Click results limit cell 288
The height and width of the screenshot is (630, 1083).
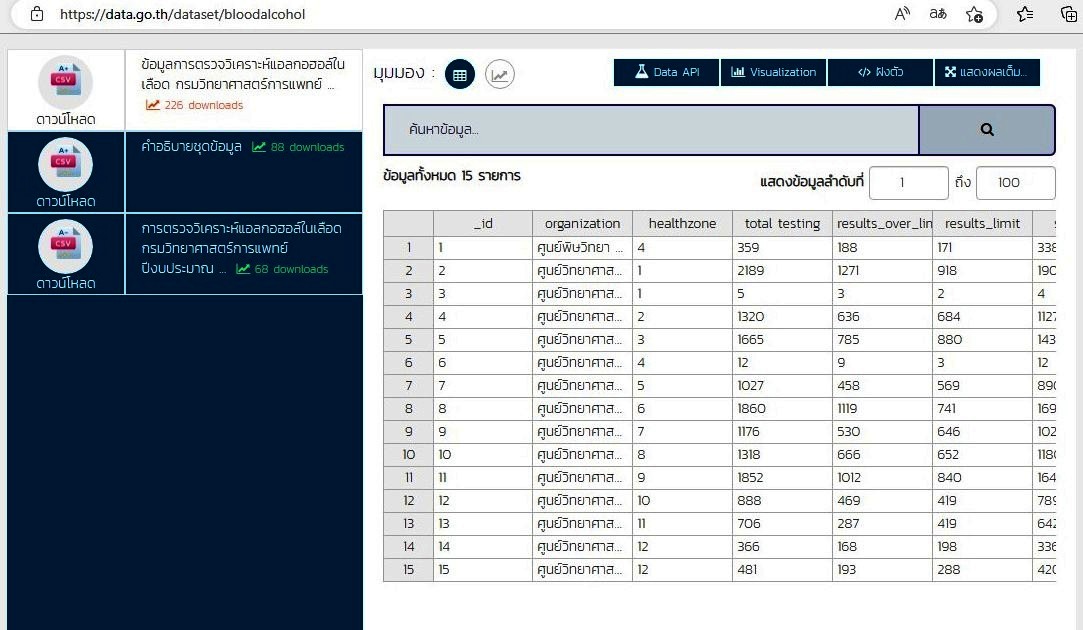tap(982, 569)
